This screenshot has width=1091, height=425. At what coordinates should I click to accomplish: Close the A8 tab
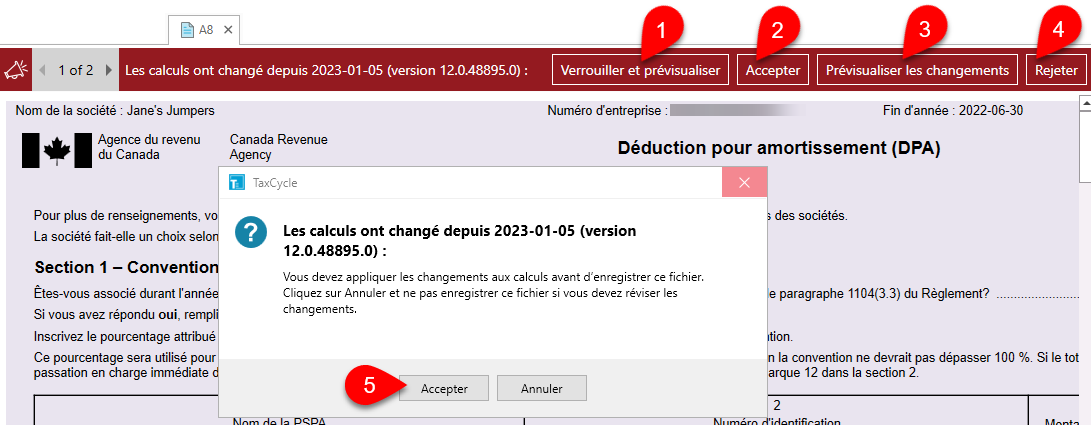pyautogui.click(x=228, y=30)
